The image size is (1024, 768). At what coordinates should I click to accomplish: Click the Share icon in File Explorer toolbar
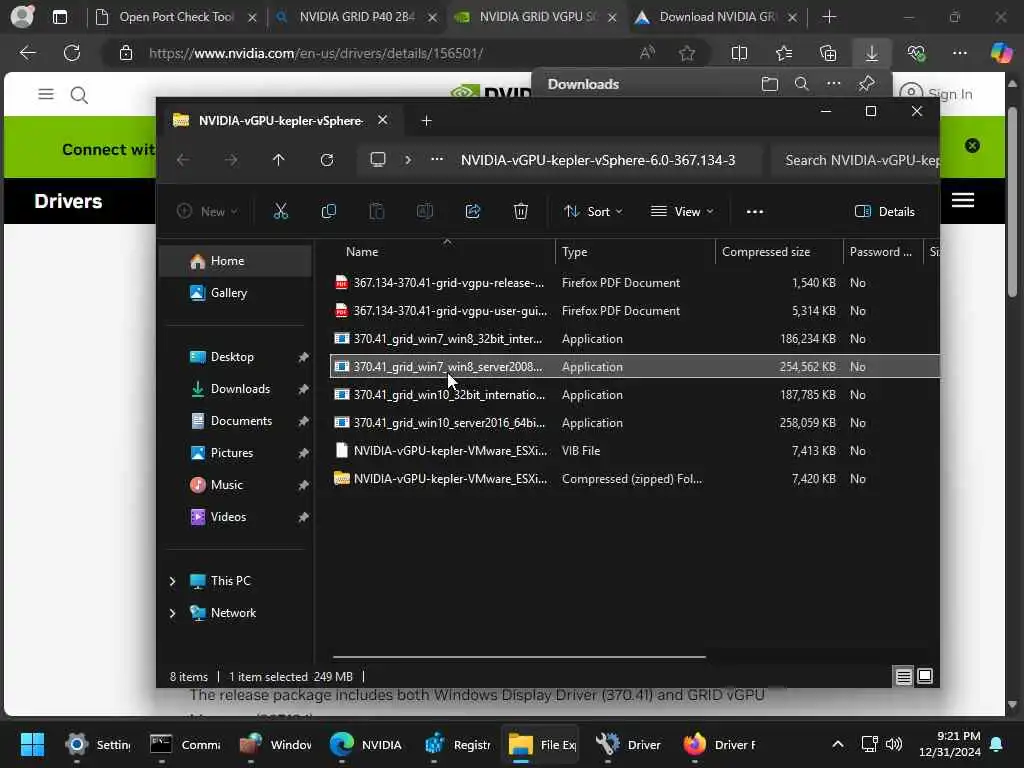[473, 211]
